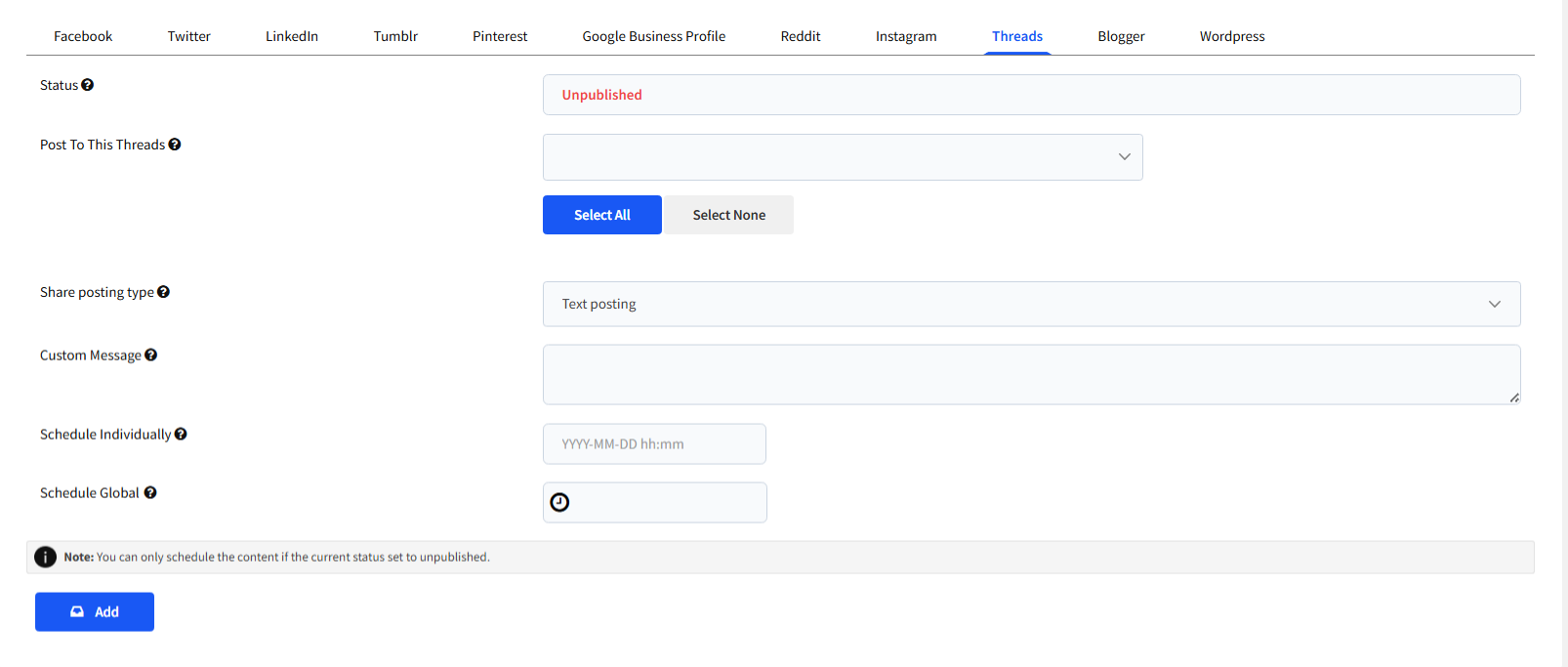Click the Schedule Global time field
The height and width of the screenshot is (667, 1568).
pos(655,502)
